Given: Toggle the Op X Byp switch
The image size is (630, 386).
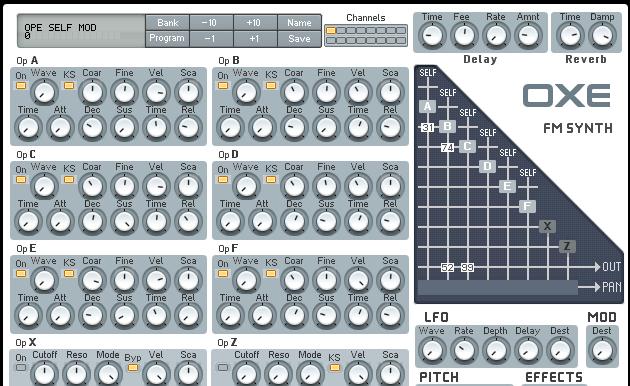Looking at the screenshot, I should (133, 367).
